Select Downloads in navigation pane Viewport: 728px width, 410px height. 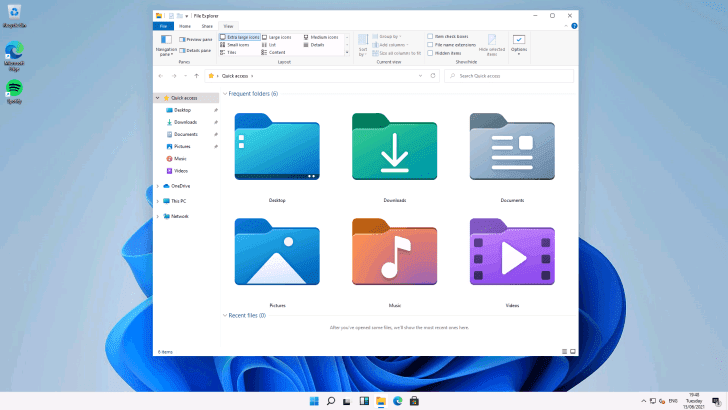(185, 122)
